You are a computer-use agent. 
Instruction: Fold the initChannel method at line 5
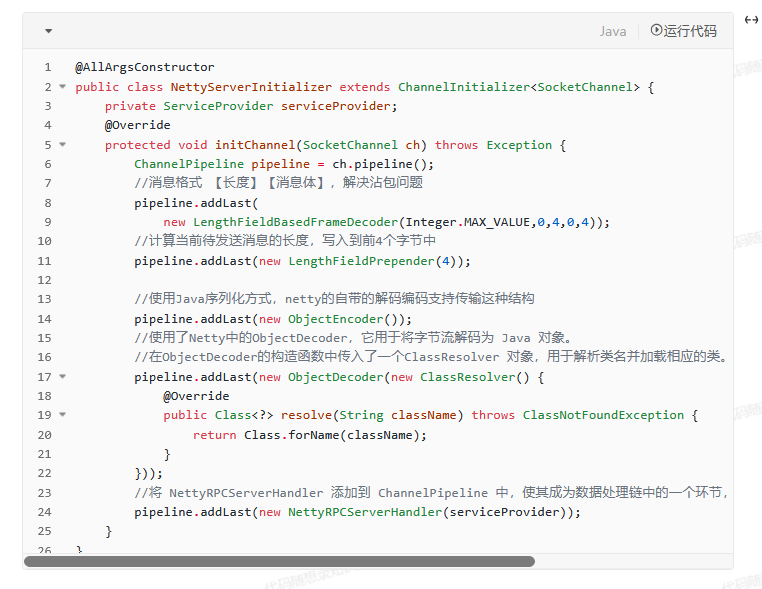(x=63, y=144)
